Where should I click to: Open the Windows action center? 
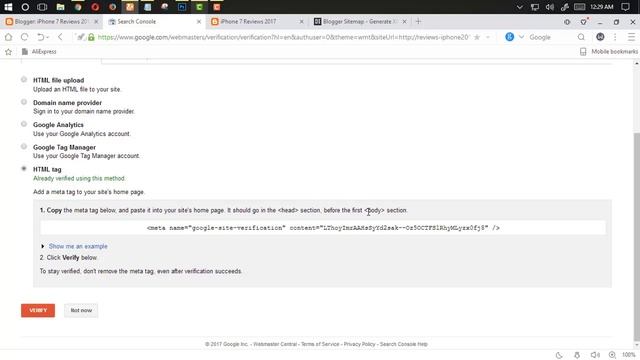point(625,7)
